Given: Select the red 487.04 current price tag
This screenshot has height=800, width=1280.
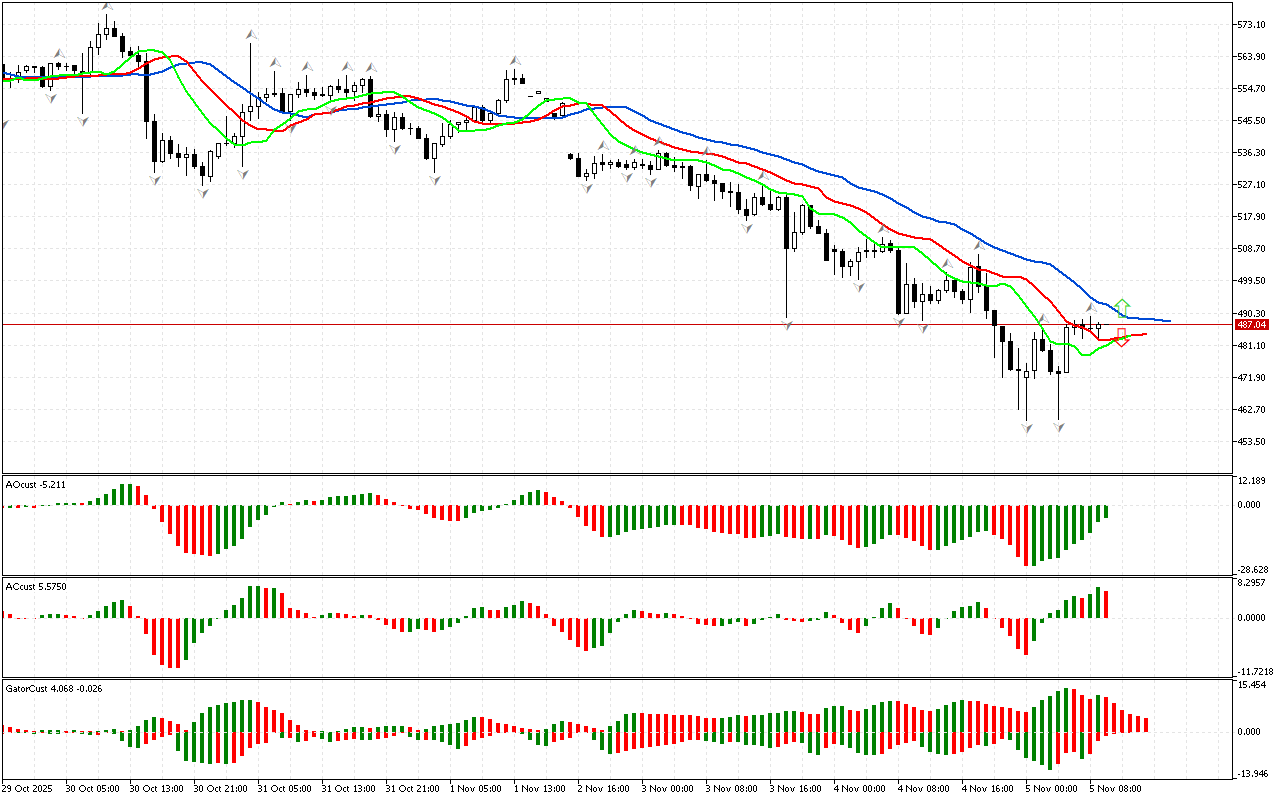Looking at the screenshot, I should [1251, 324].
